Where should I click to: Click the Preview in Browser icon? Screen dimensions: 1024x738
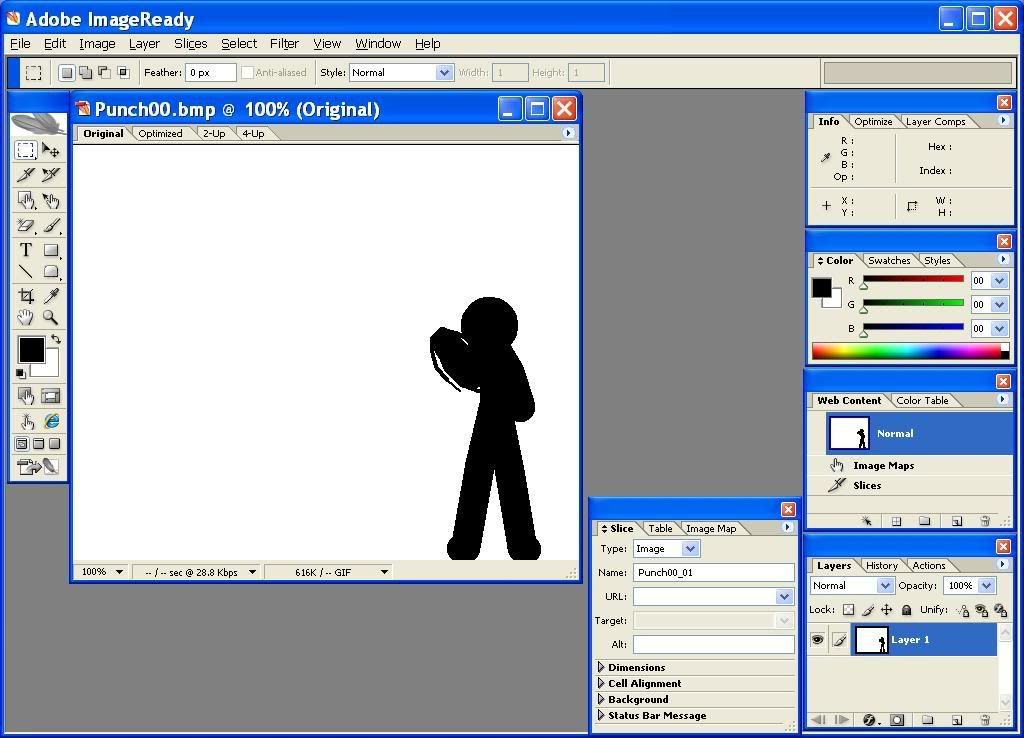click(51, 421)
